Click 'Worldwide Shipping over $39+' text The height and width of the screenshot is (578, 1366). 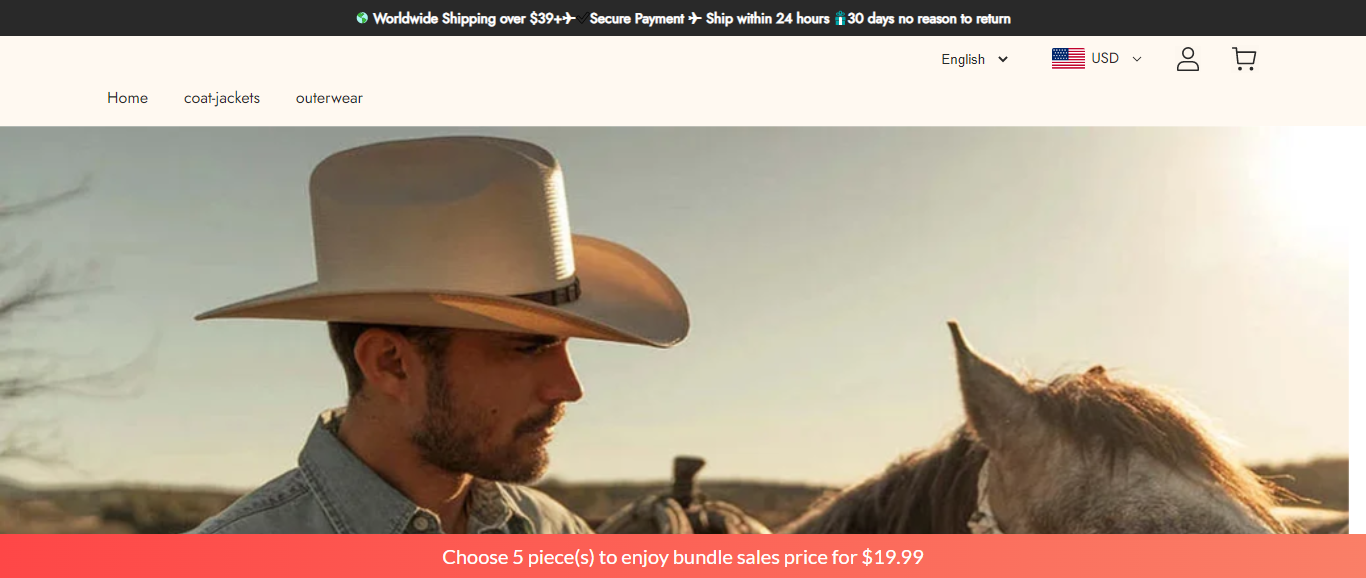click(466, 18)
